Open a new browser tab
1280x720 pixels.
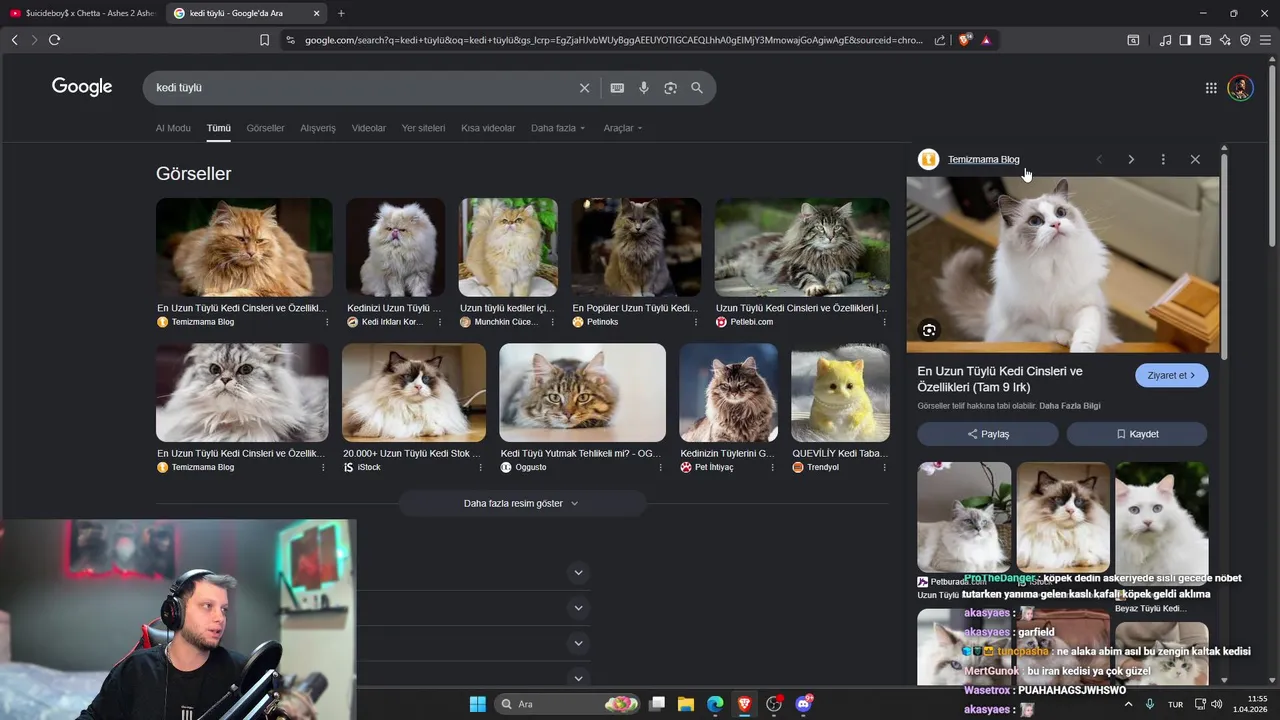tap(341, 13)
